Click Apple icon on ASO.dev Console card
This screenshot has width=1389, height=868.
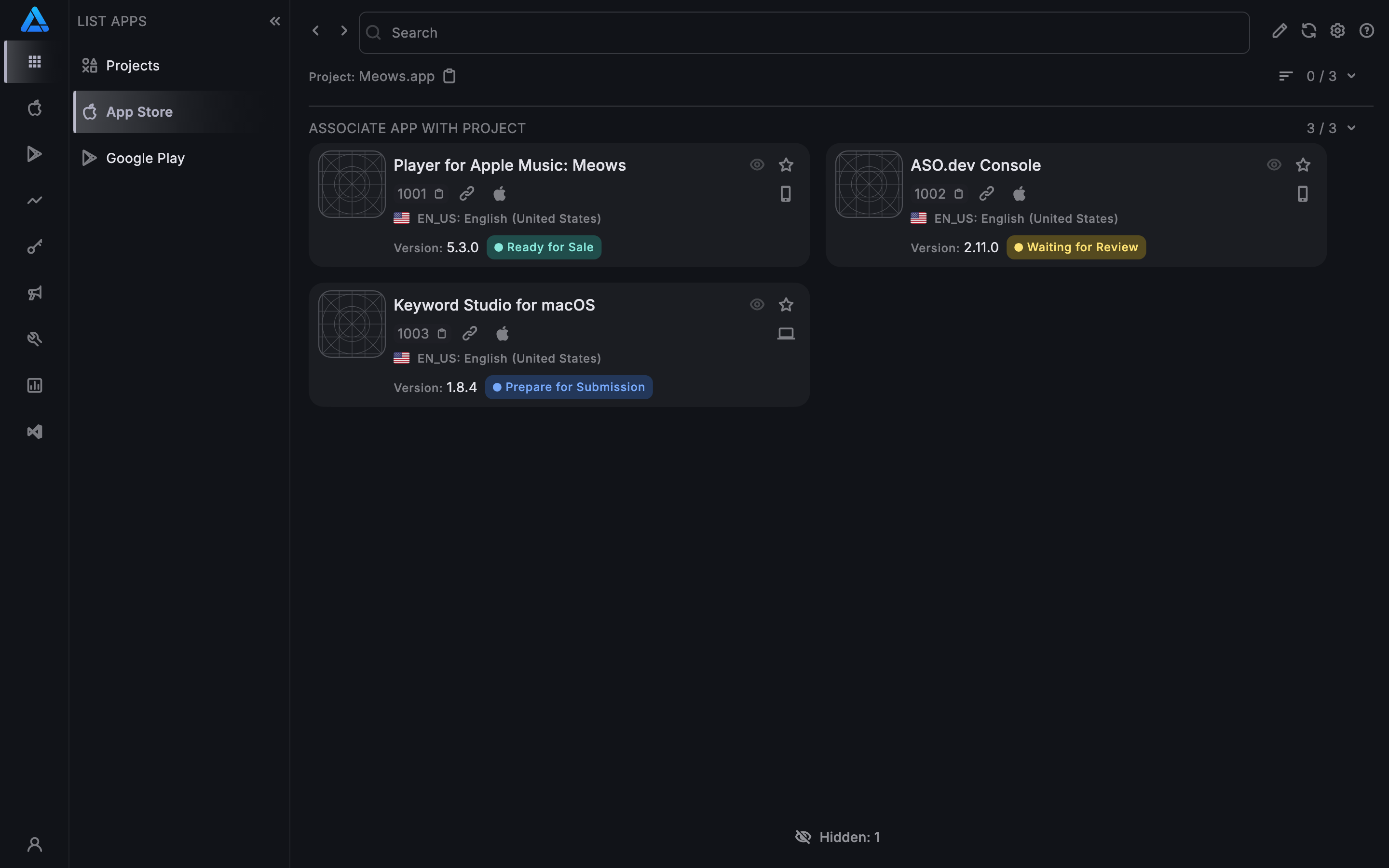pos(1019,193)
